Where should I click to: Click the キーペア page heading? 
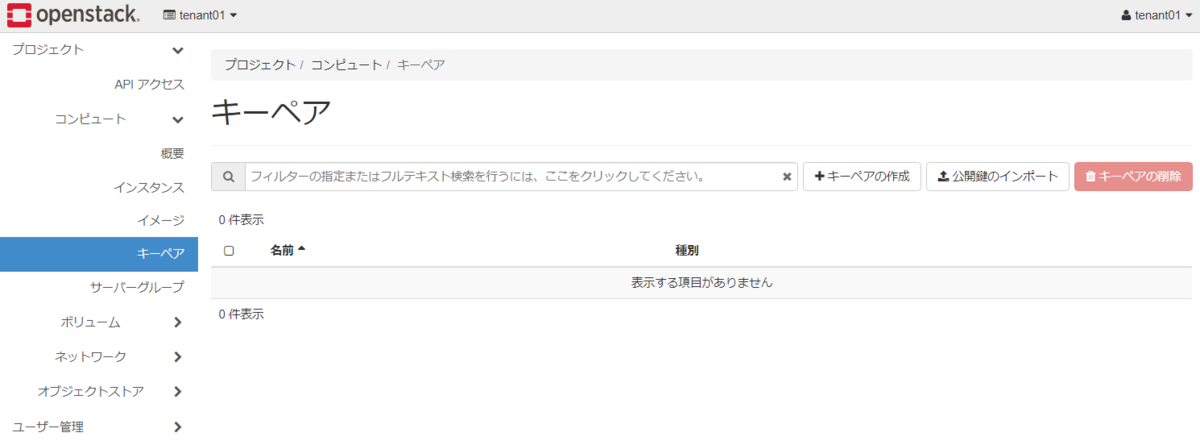click(271, 114)
